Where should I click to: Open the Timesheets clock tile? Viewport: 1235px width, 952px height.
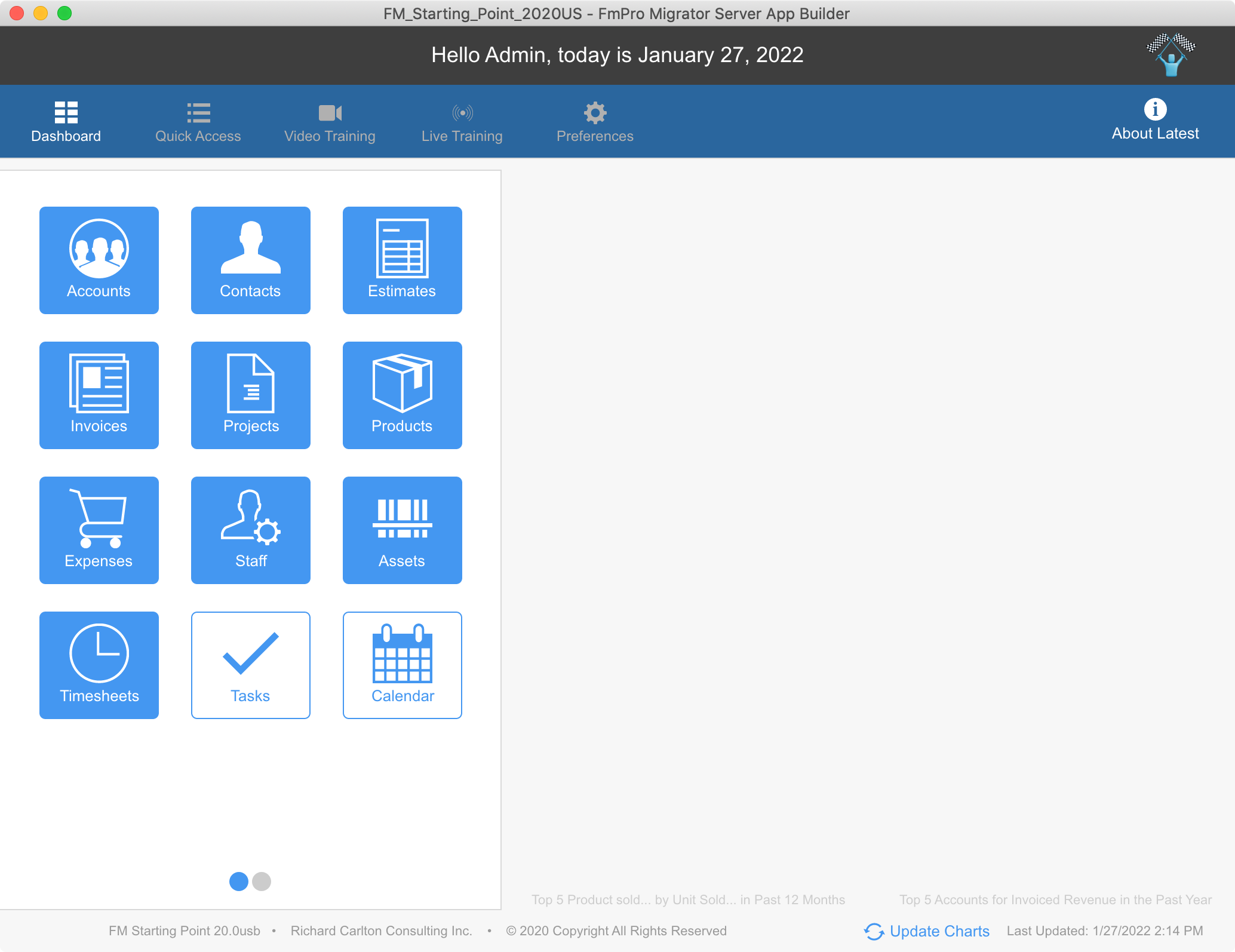click(99, 665)
